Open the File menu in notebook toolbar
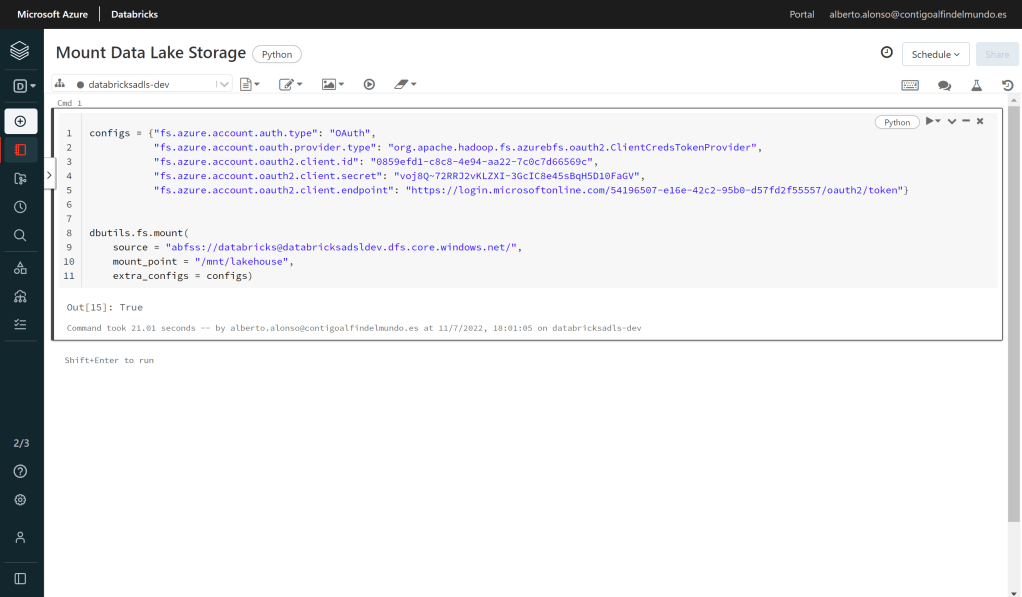1022x597 pixels. click(x=249, y=85)
